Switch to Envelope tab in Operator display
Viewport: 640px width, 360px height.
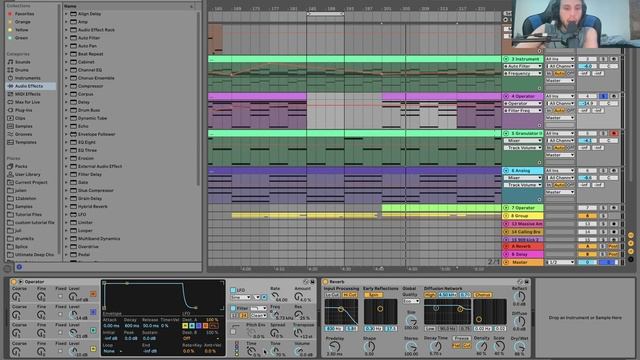112,314
